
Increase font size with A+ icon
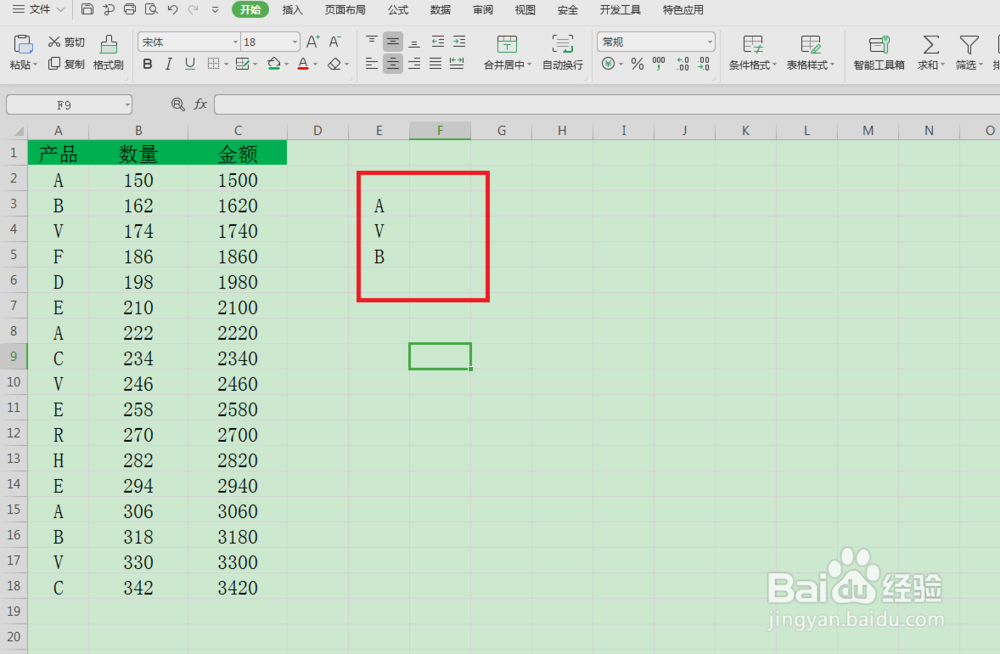(x=312, y=42)
